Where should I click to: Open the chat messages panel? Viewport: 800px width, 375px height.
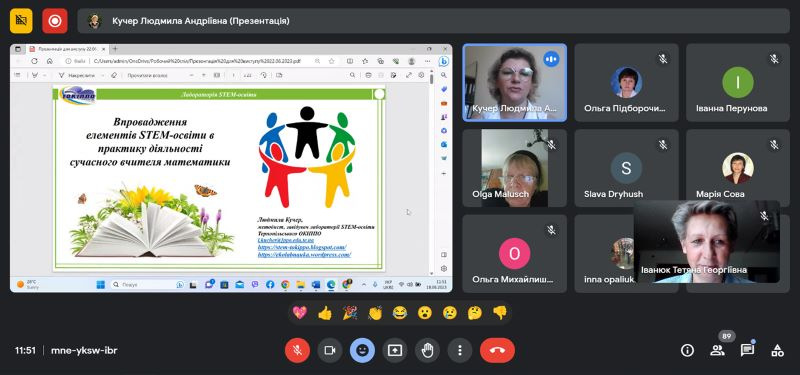click(747, 351)
